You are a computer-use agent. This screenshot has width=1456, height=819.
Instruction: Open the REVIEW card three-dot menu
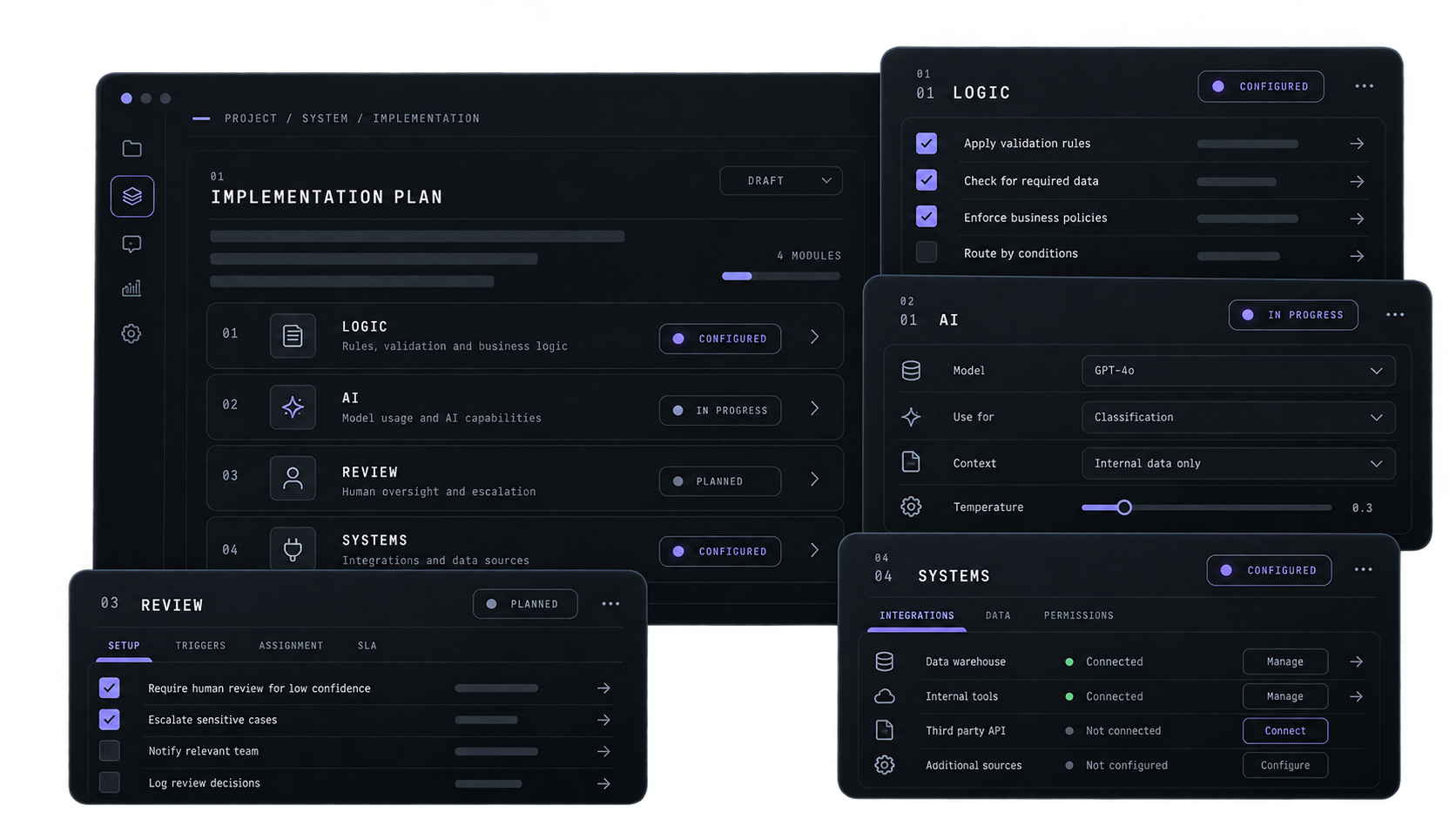point(610,604)
